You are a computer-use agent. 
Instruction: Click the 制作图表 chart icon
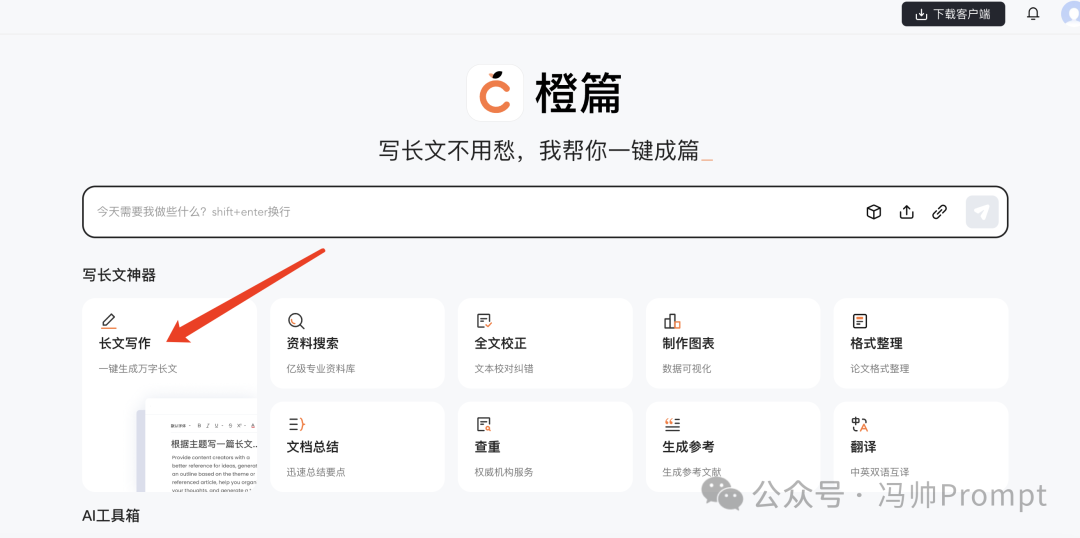click(672, 321)
